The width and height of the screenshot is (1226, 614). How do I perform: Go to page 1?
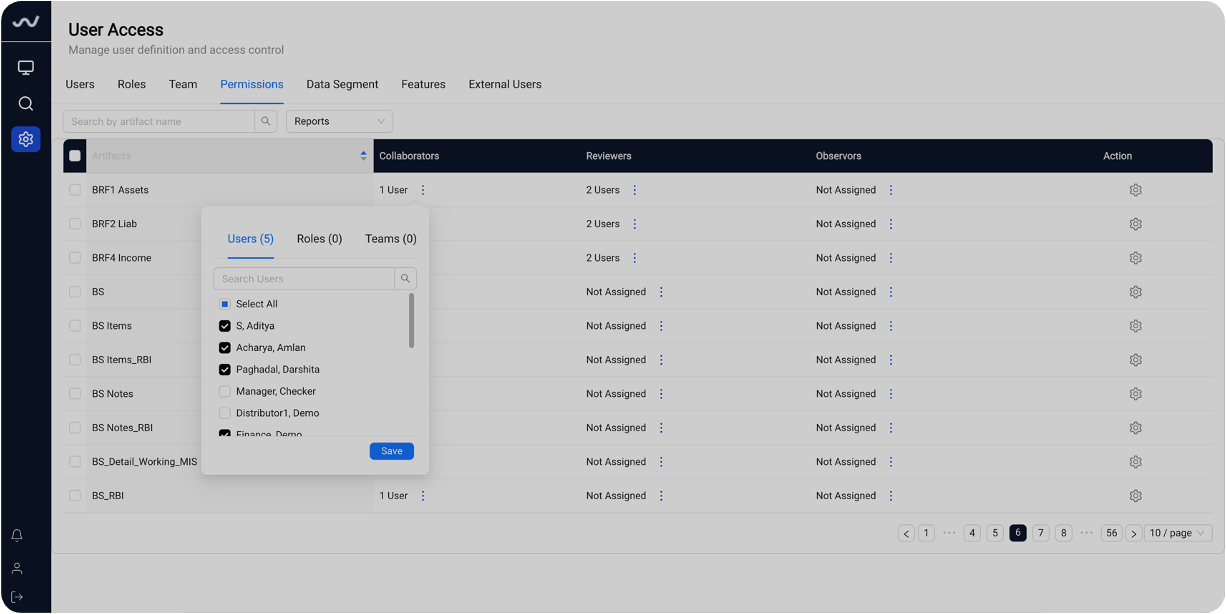click(x=926, y=533)
